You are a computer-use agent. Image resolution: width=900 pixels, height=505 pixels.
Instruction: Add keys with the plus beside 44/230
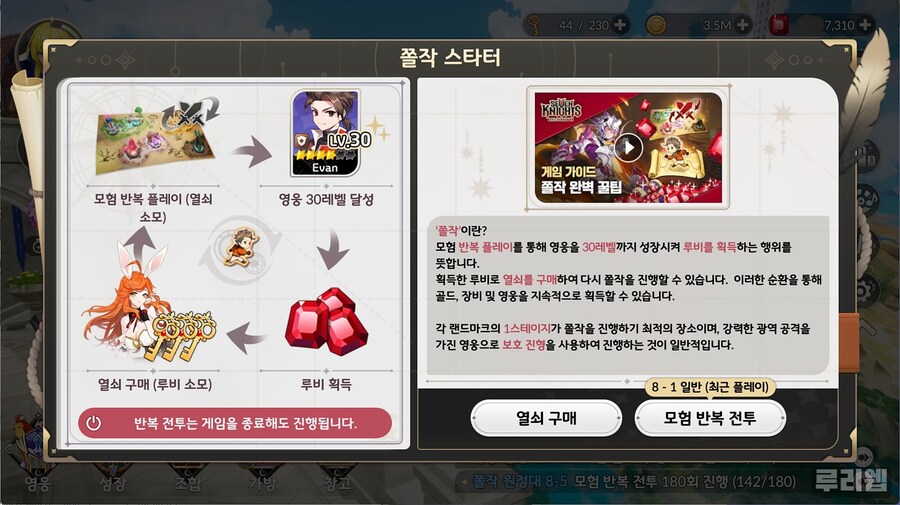tap(620, 25)
